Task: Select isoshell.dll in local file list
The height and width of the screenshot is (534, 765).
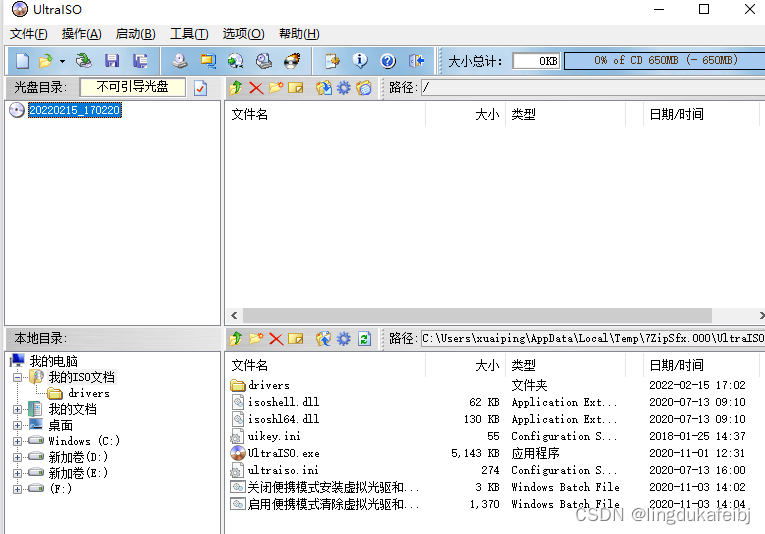Action: (x=283, y=402)
